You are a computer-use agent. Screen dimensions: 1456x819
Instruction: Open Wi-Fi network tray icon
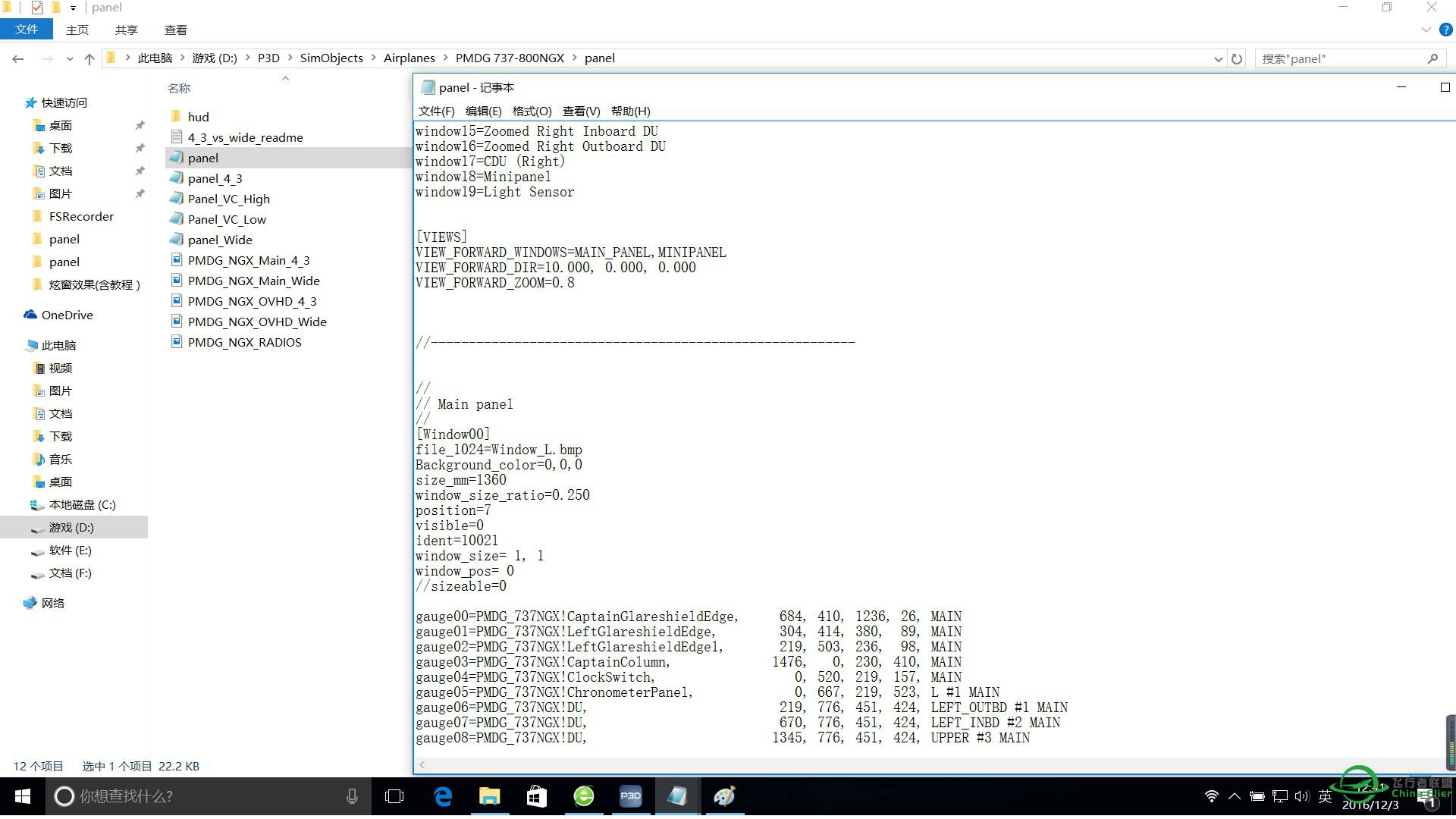click(x=1212, y=796)
